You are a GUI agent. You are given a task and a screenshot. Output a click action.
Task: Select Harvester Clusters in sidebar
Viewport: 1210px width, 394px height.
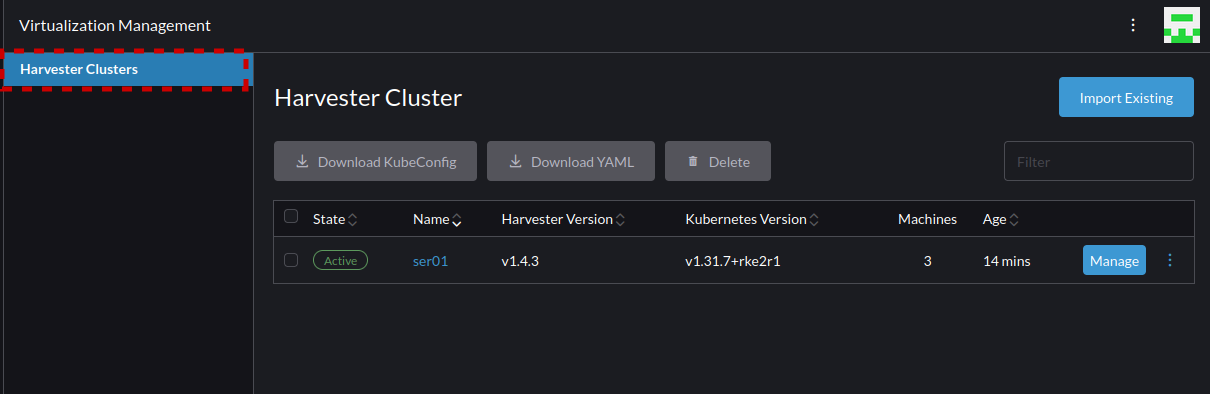click(x=126, y=70)
